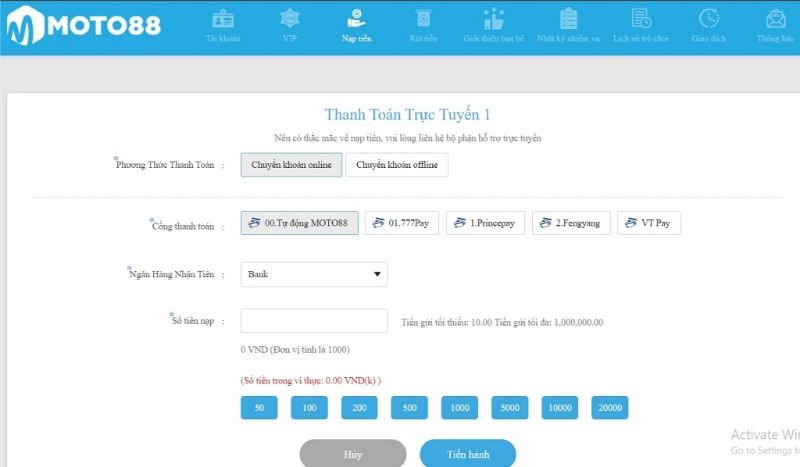Expand the Bank dropdown list
This screenshot has width=800, height=467.
tap(314, 274)
